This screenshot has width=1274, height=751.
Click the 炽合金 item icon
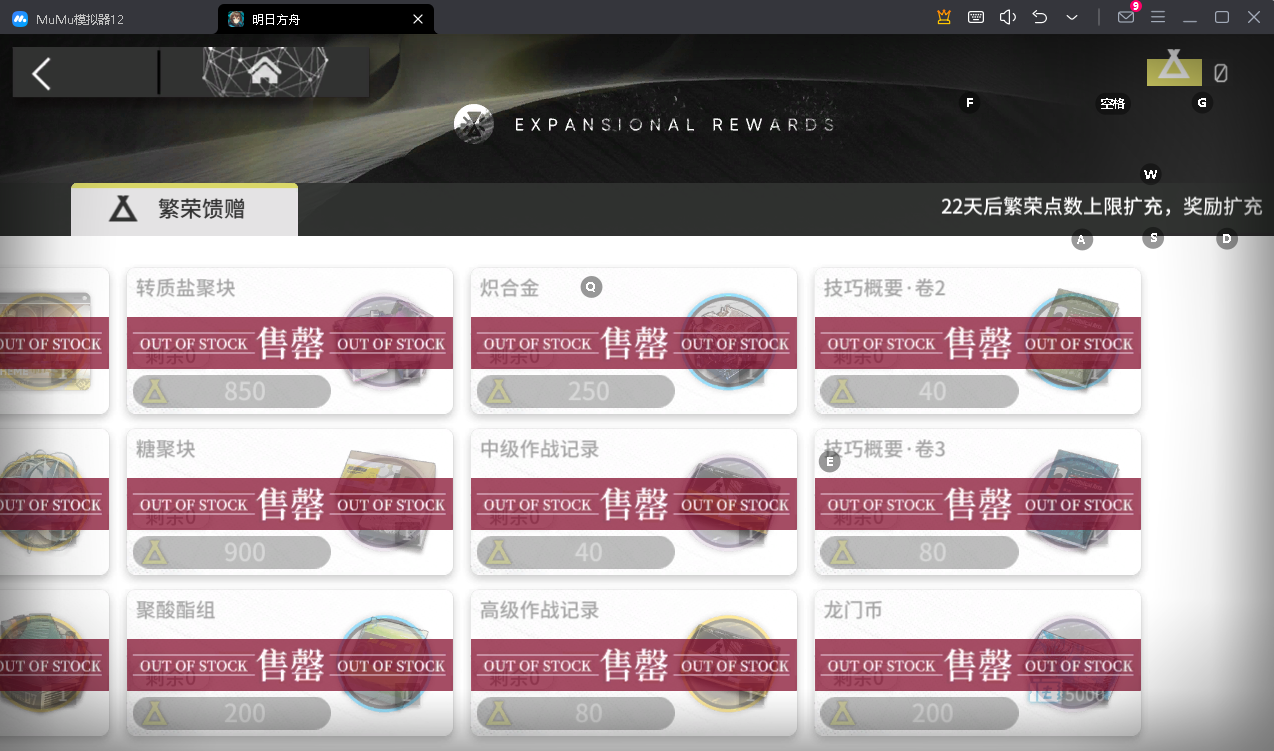(729, 341)
